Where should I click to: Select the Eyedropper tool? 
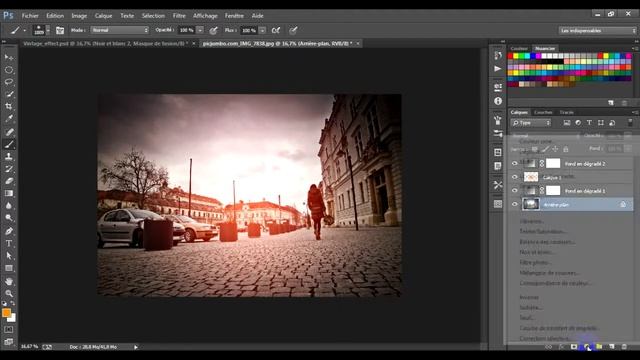(9, 119)
